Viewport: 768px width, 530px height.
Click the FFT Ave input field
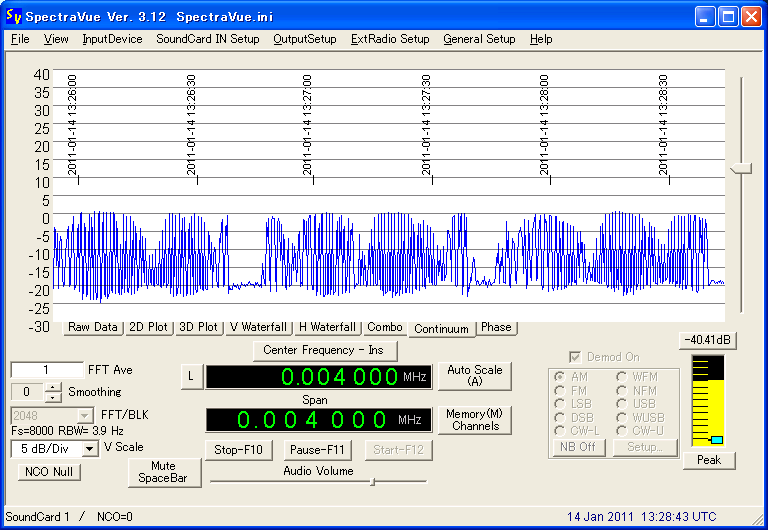46,370
